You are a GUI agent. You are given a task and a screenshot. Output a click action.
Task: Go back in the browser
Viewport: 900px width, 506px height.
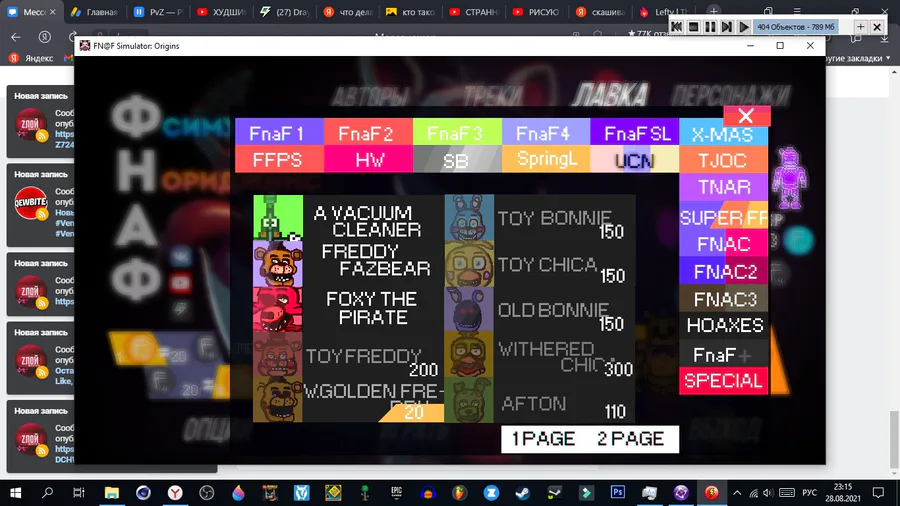15,37
